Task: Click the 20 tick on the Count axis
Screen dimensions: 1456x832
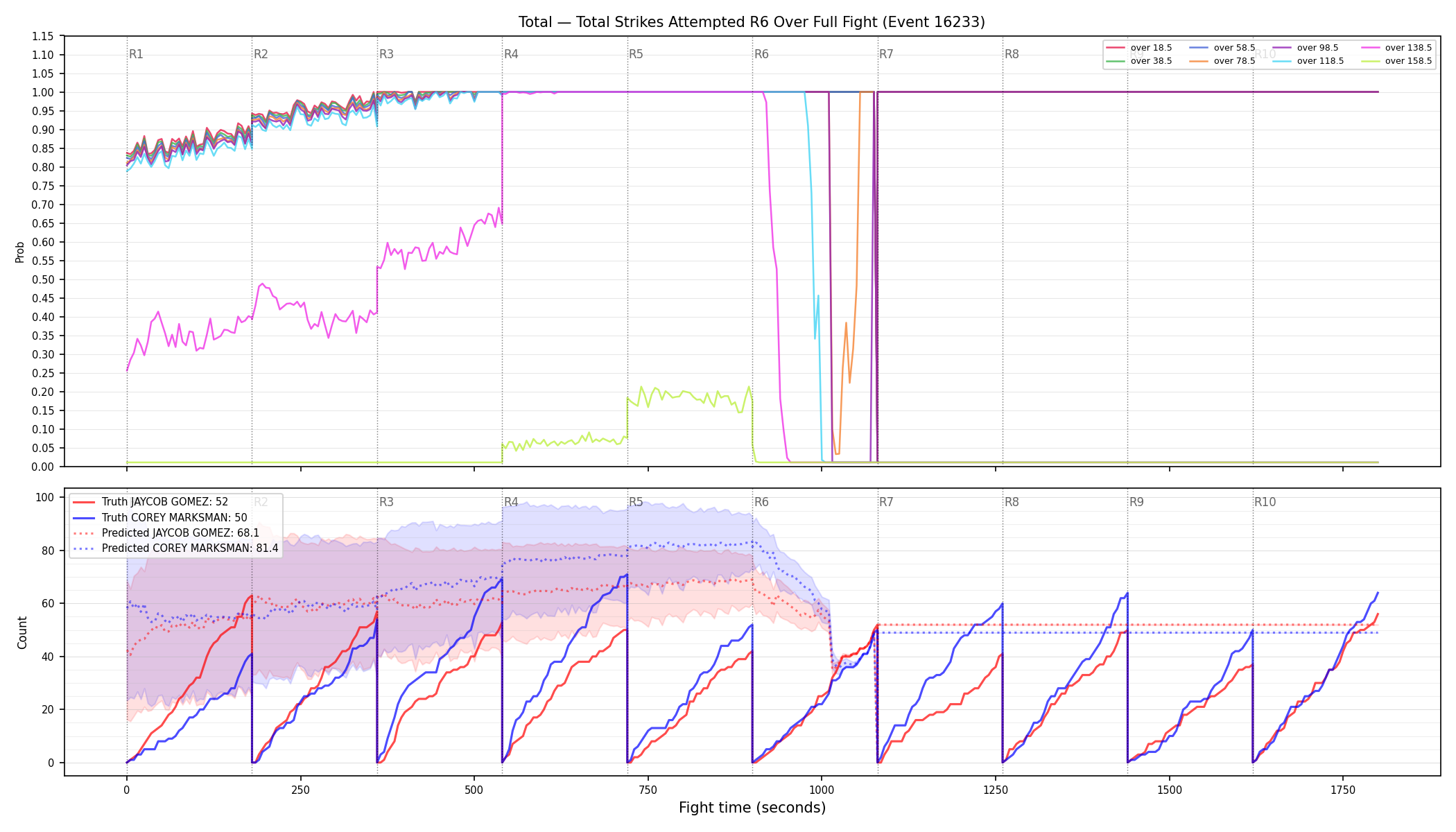Action: pos(49,709)
